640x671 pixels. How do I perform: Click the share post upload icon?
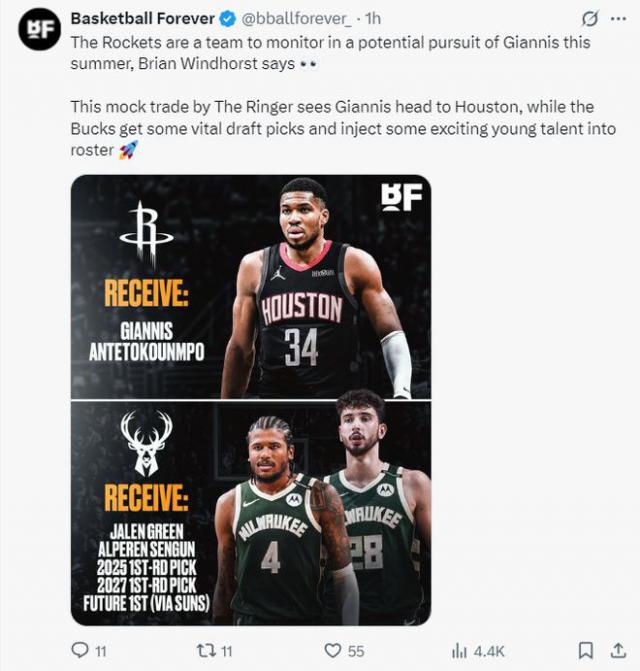click(618, 650)
